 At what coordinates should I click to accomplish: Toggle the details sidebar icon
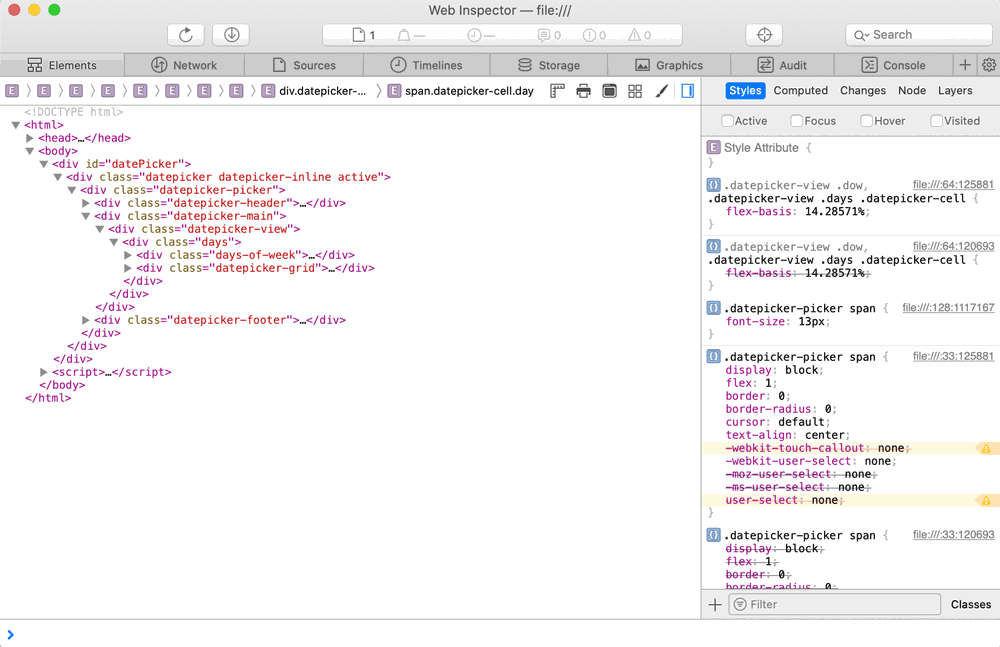tap(688, 91)
